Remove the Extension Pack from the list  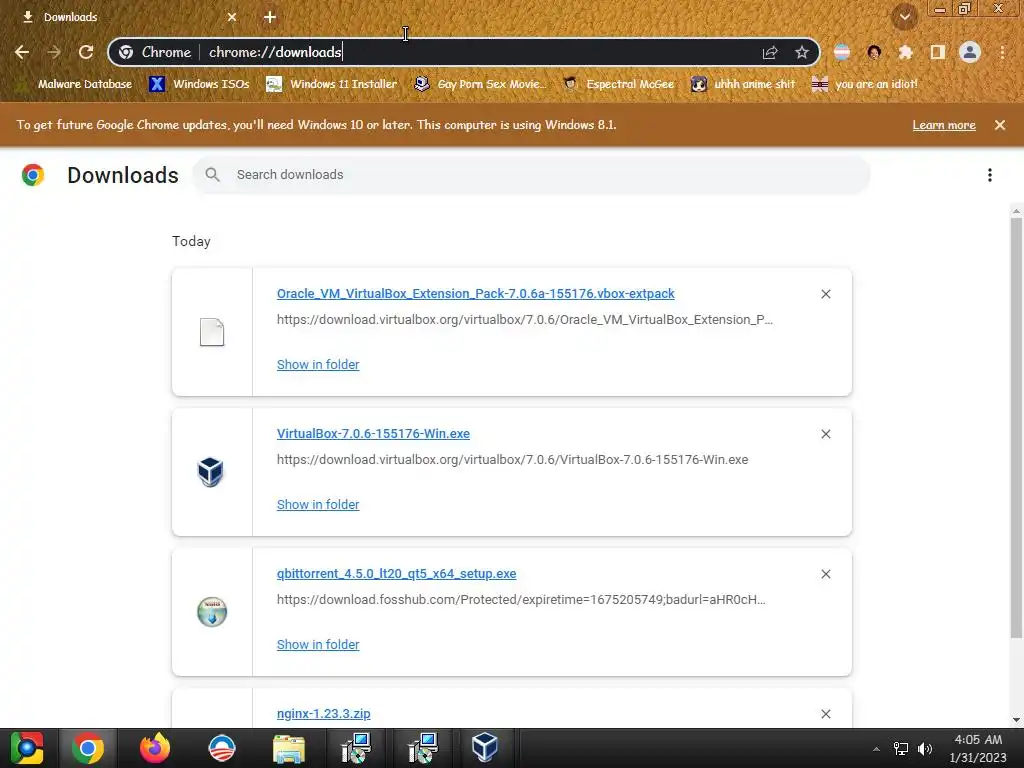point(825,294)
